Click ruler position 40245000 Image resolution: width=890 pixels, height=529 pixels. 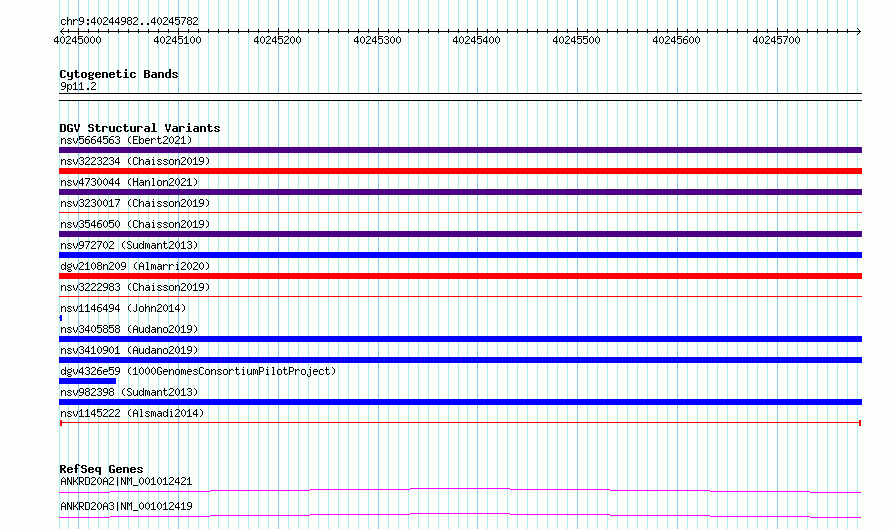[x=77, y=40]
